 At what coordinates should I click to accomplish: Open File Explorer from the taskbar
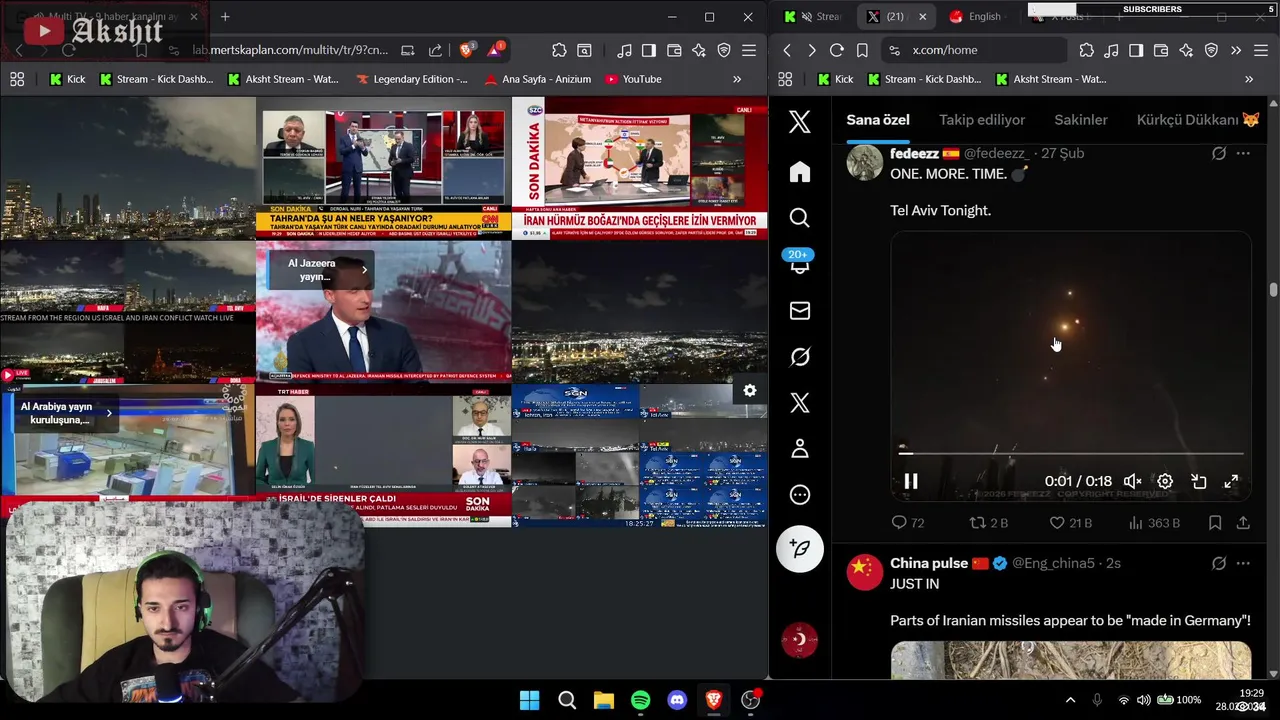coord(604,700)
